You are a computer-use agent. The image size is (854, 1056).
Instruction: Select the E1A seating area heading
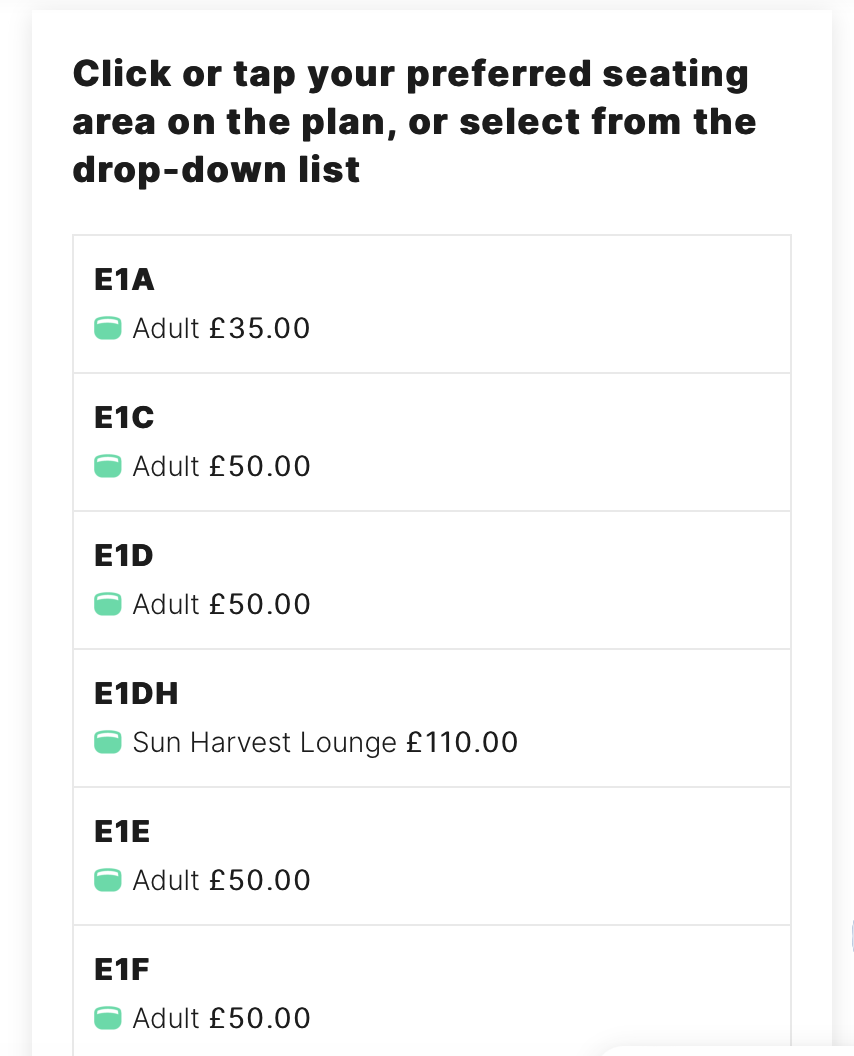[x=124, y=279]
